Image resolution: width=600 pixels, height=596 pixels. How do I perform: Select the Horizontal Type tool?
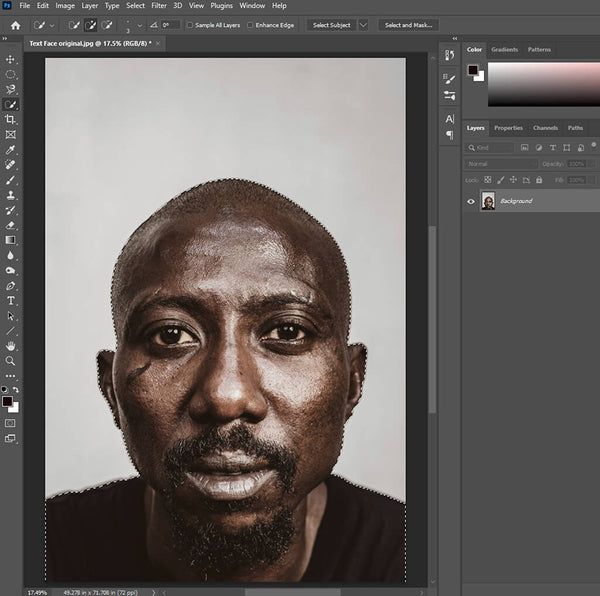pos(11,300)
